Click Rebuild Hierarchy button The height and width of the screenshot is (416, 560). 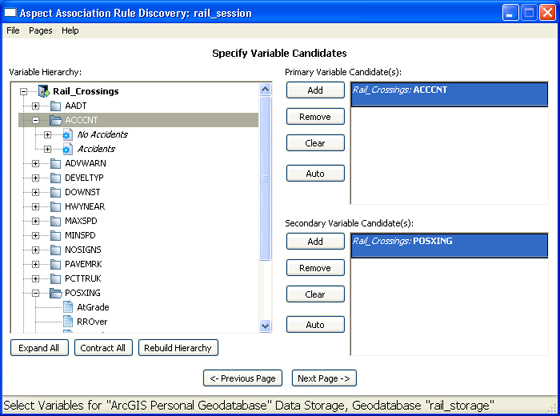click(178, 347)
